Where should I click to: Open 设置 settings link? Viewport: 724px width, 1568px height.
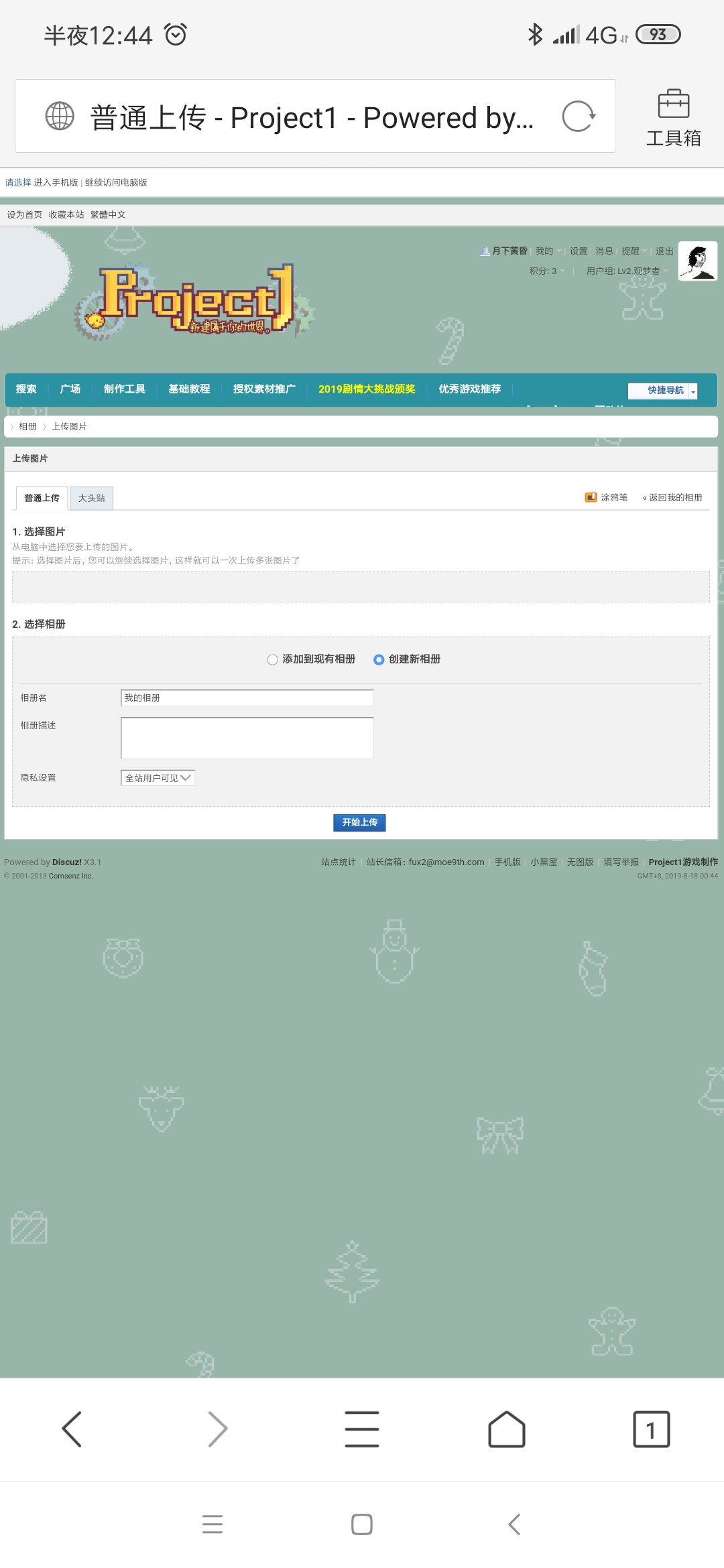(579, 251)
